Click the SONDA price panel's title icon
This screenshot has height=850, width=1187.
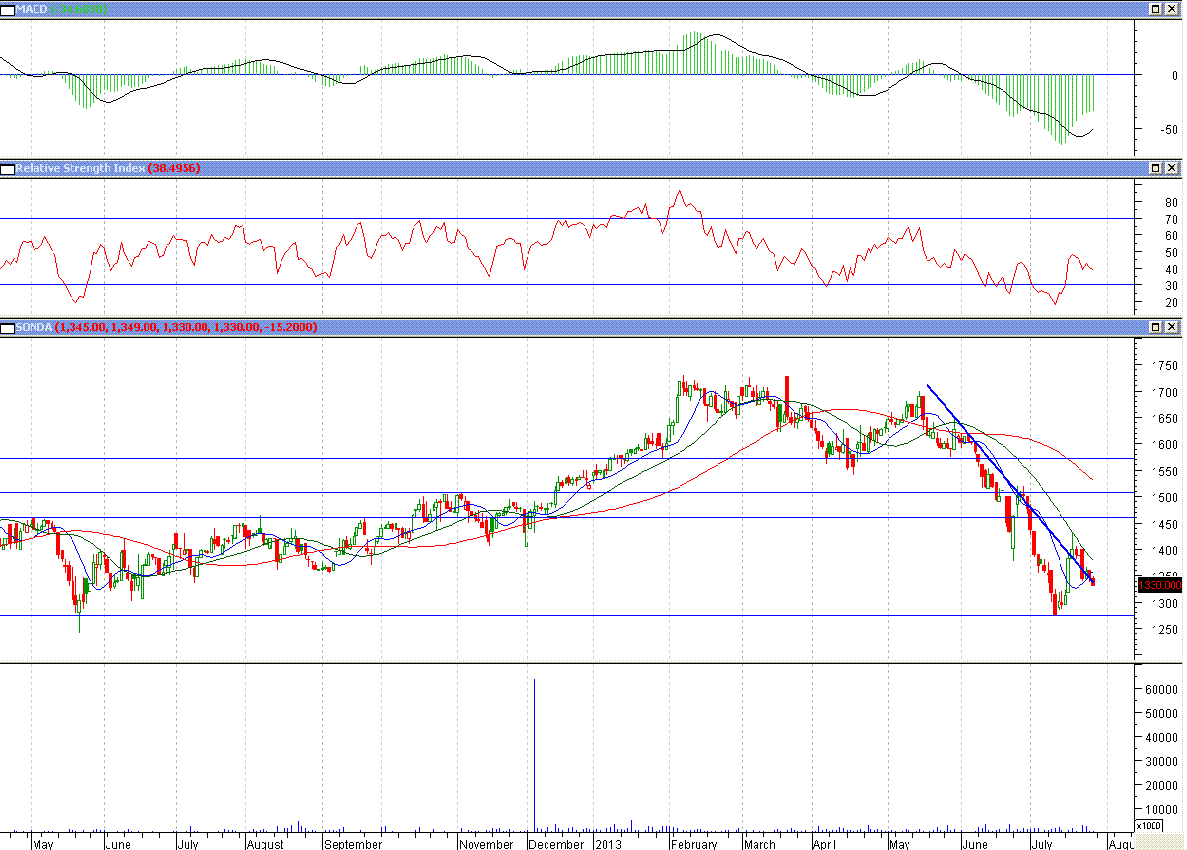(8, 327)
